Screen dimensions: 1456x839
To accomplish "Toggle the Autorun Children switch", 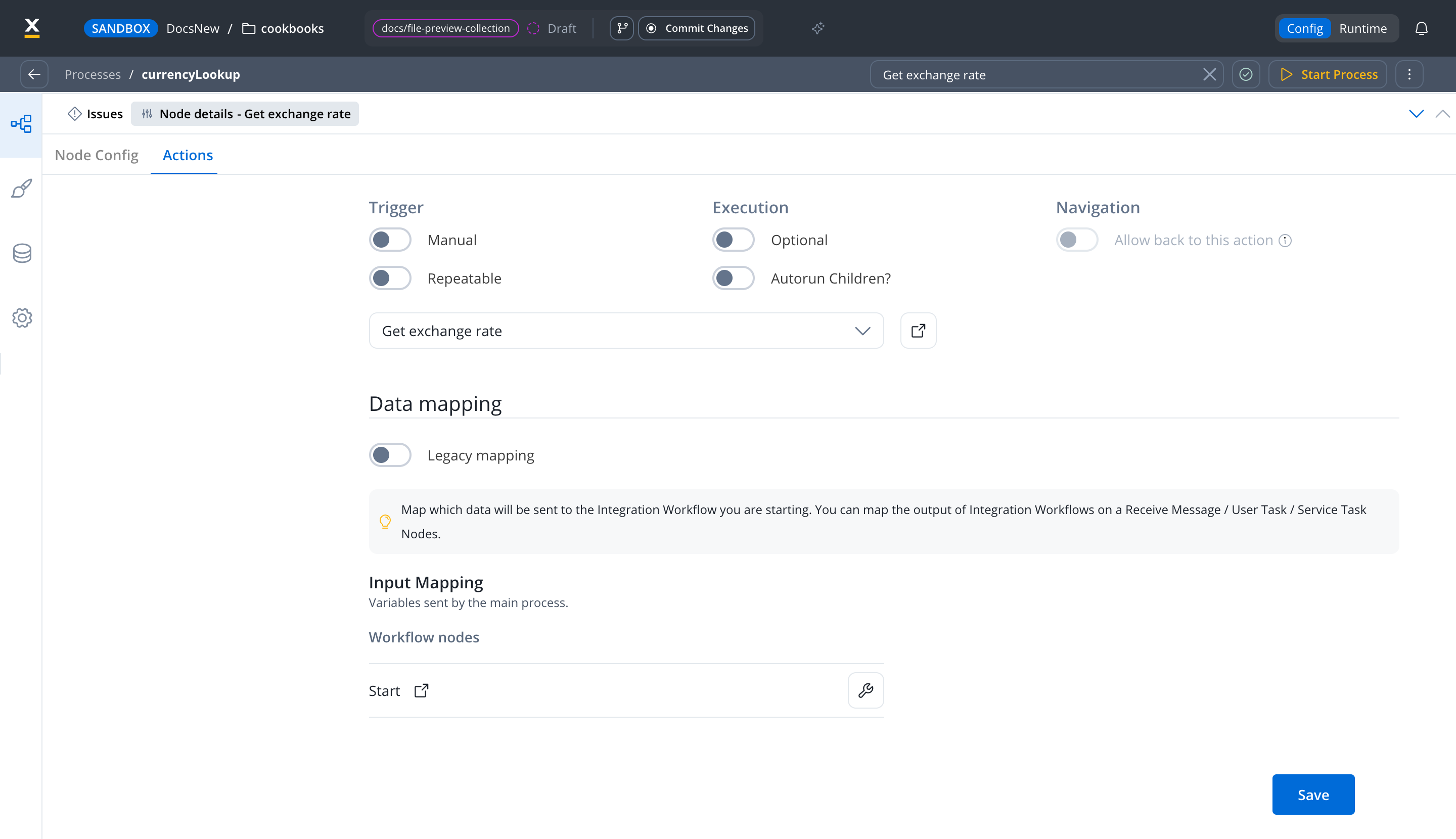I will click(x=733, y=278).
